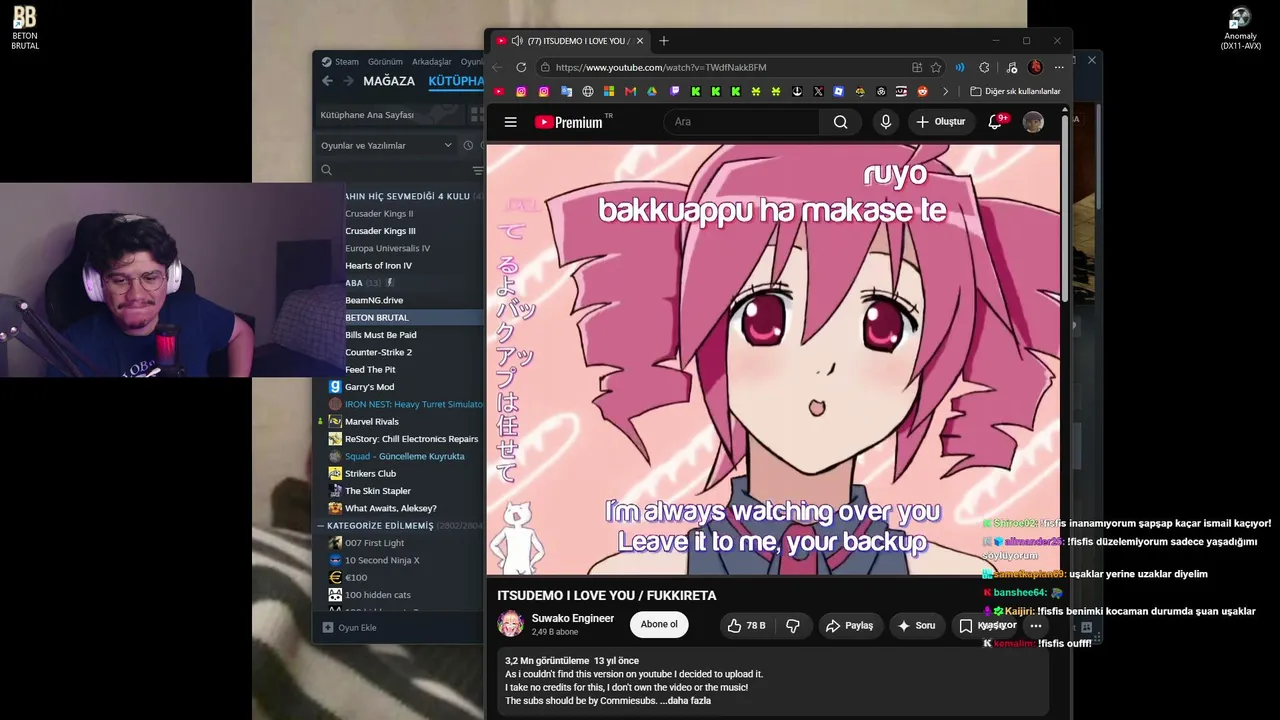Viewport: 1280px width, 720px height.
Task: Open the Google Drive bookmark icon
Action: (651, 91)
